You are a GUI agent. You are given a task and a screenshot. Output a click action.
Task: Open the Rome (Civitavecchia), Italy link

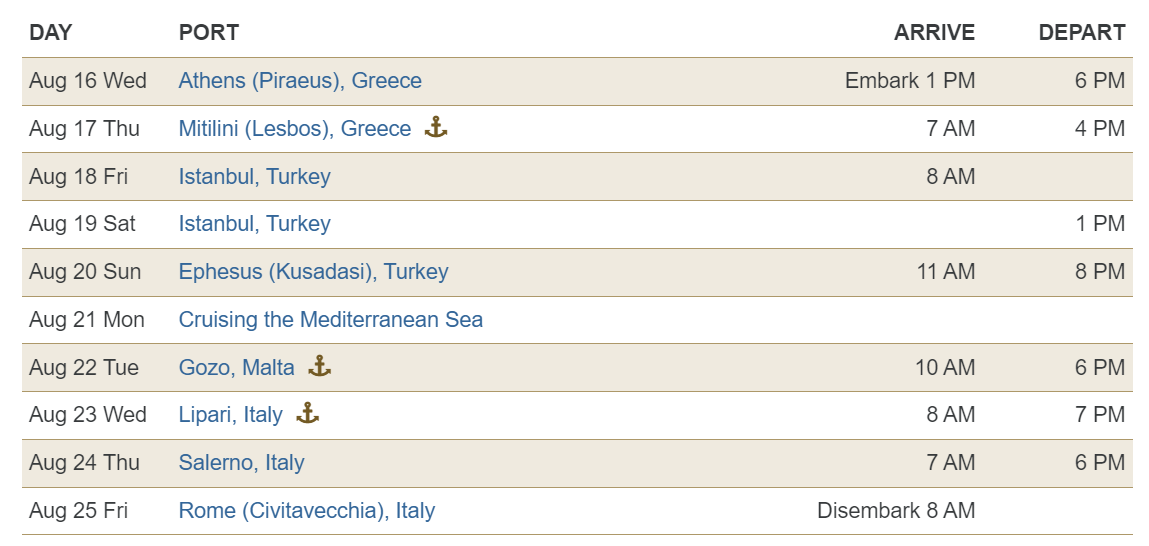click(x=306, y=510)
